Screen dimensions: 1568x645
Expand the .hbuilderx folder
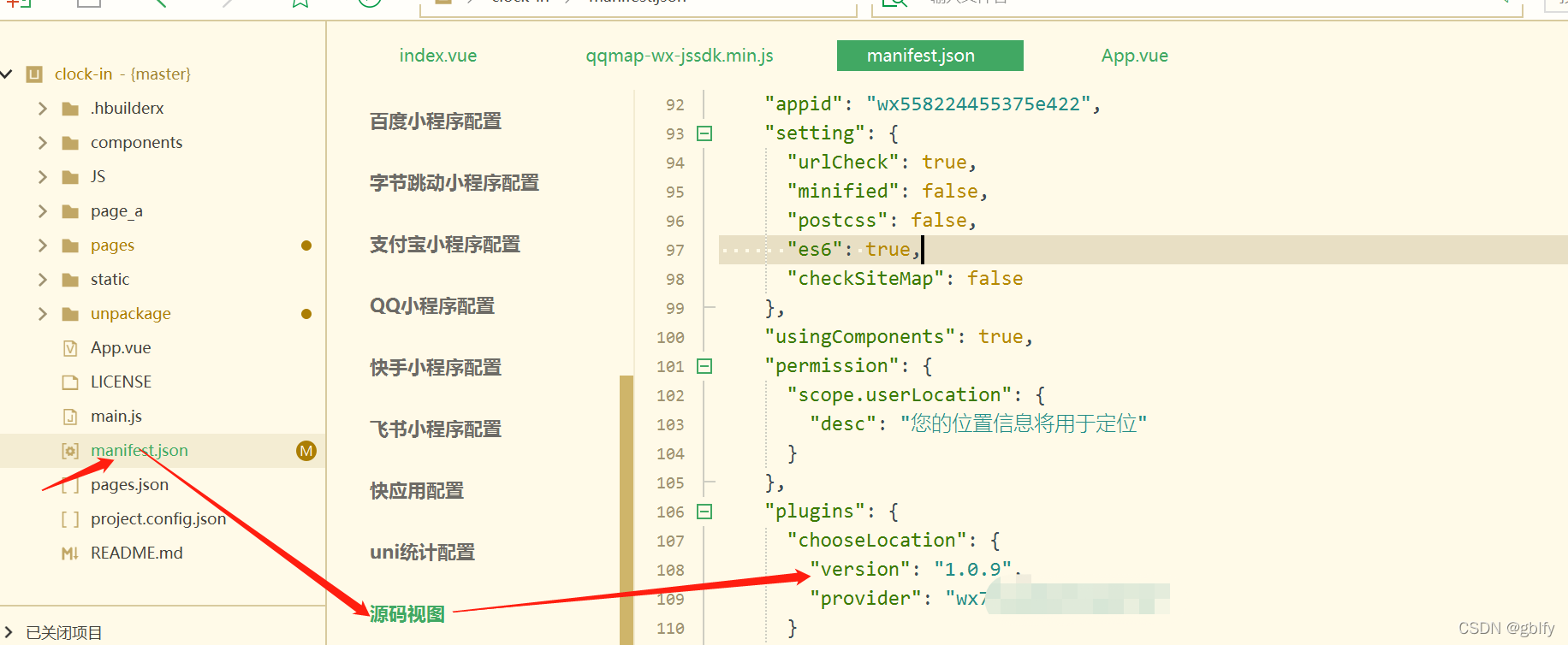click(43, 109)
